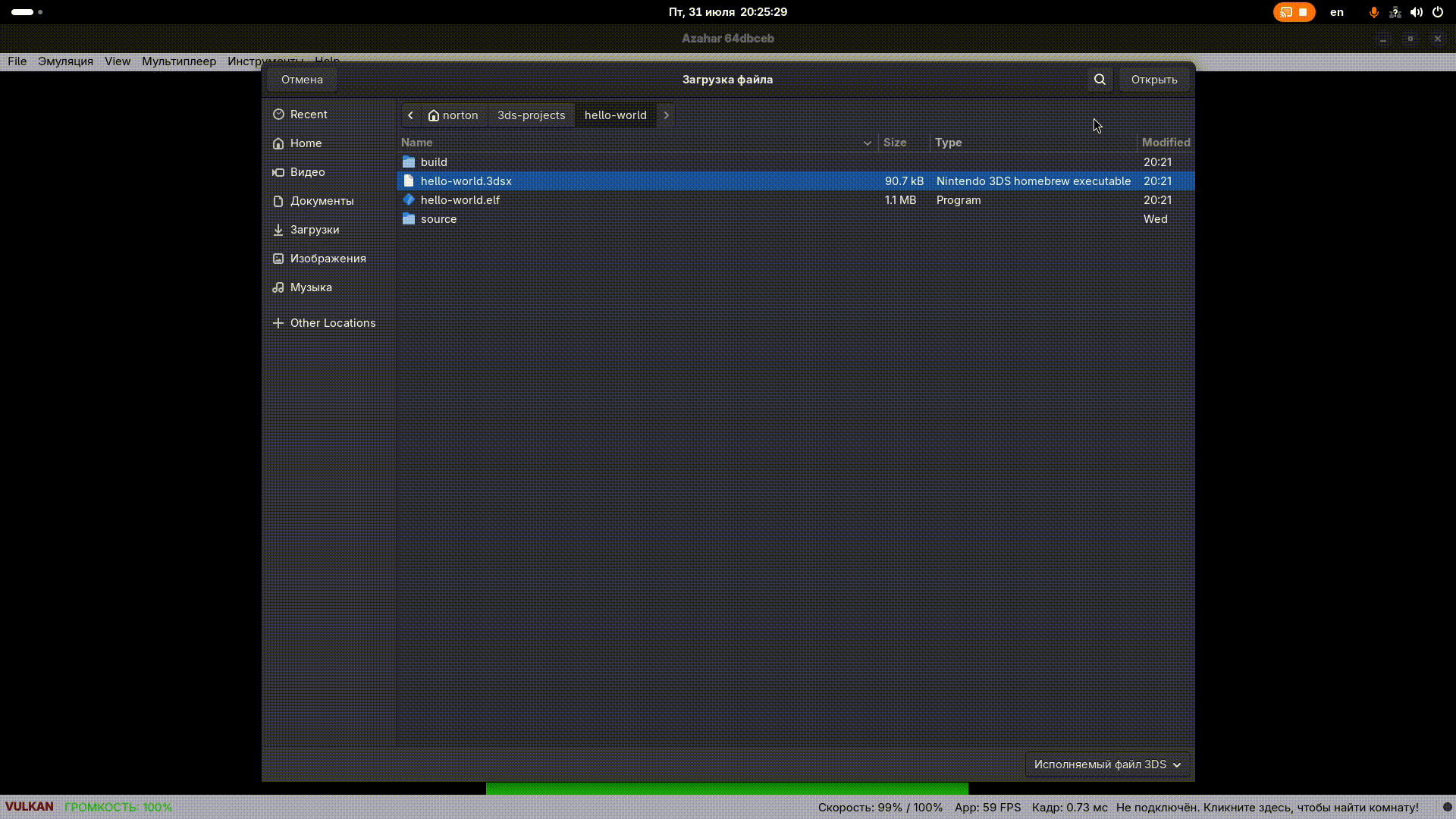
Task: Click the green progress bar below dialog
Action: pos(726,789)
